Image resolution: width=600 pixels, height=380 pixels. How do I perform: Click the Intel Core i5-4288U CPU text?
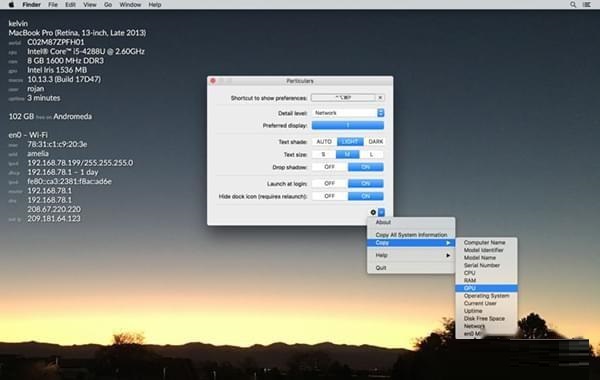pyautogui.click(x=86, y=51)
